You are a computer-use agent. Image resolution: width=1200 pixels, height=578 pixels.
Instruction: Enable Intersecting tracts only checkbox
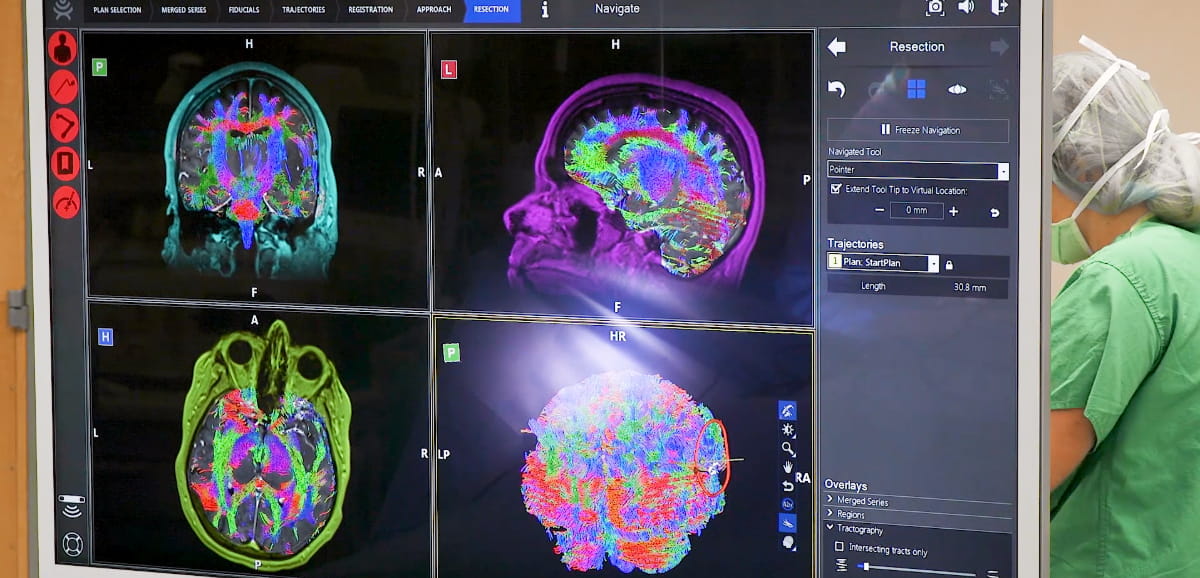pos(838,547)
